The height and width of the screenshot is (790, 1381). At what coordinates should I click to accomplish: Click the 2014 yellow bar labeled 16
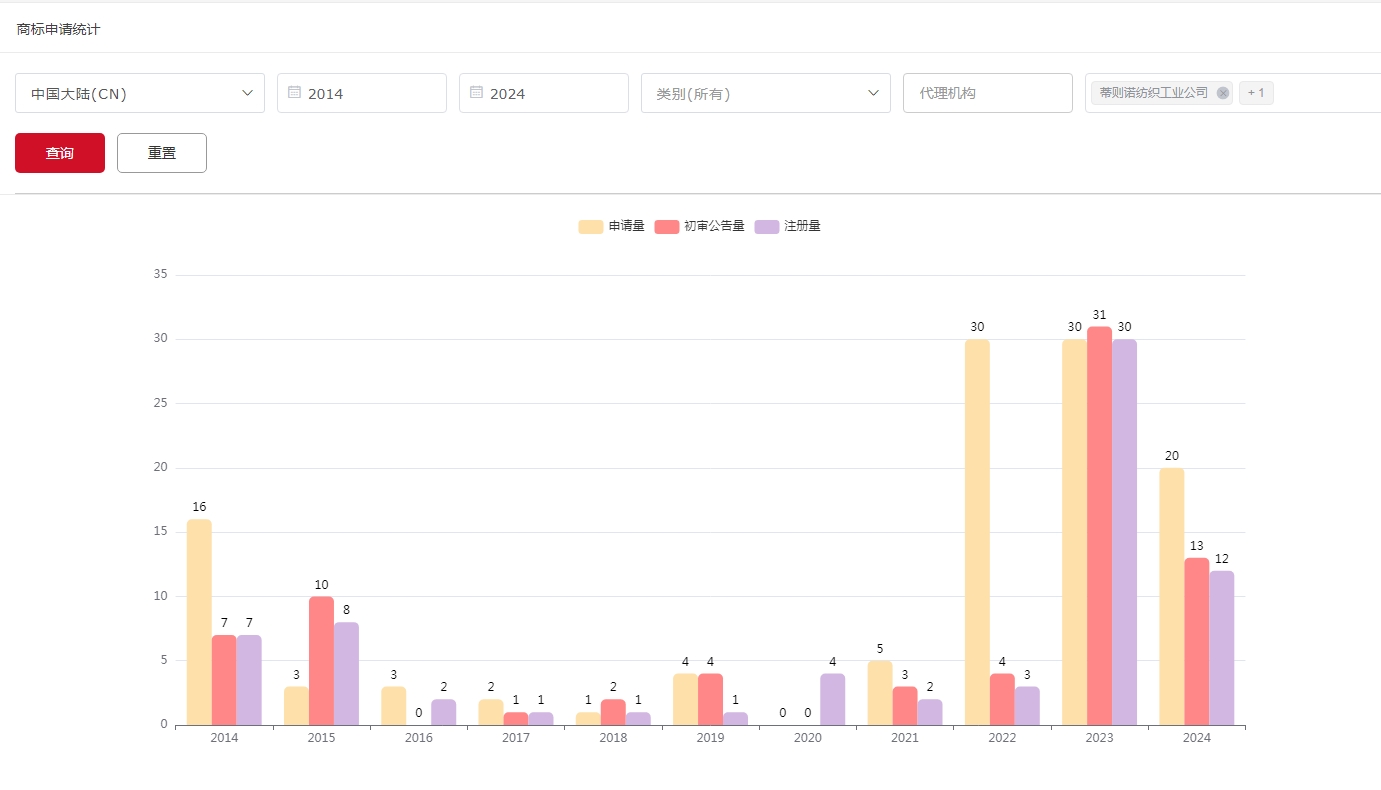point(199,622)
